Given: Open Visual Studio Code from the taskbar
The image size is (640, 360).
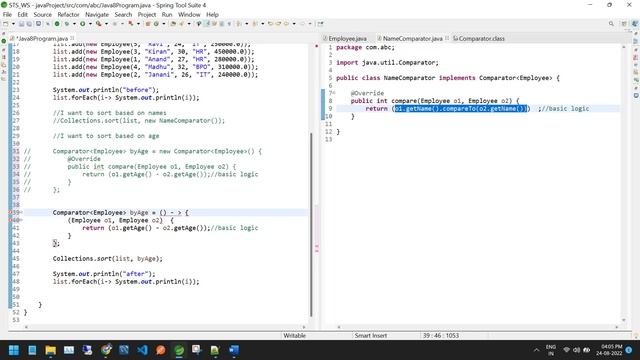Looking at the screenshot, I should (142, 350).
